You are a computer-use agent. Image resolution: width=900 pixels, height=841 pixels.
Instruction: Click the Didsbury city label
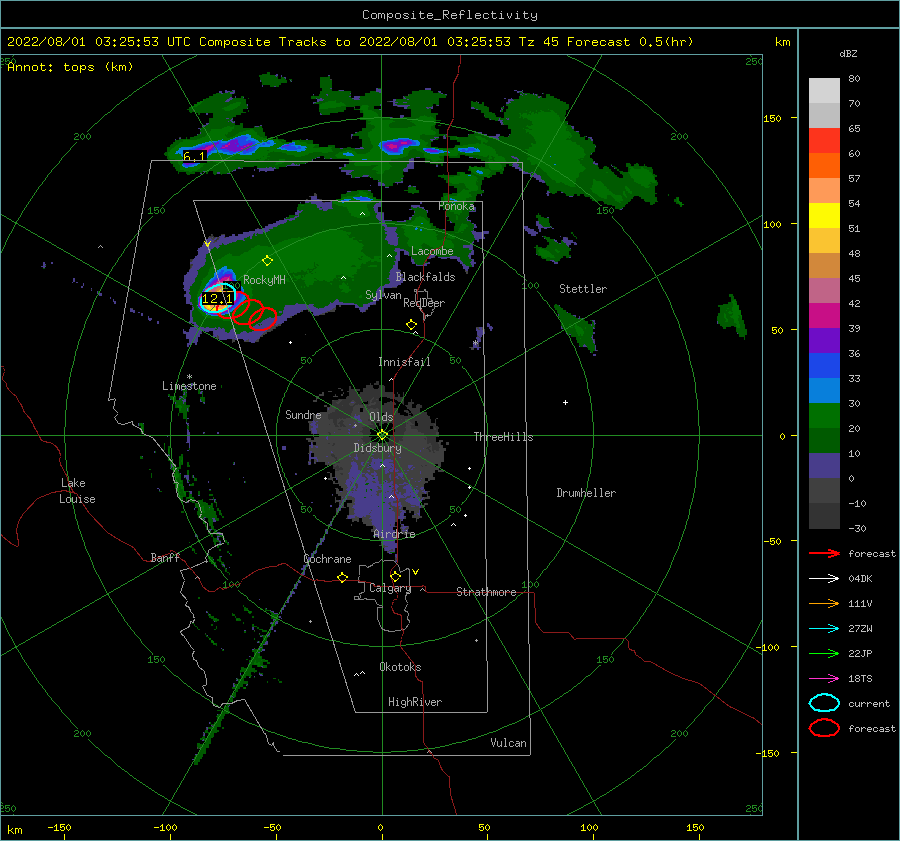tap(377, 448)
